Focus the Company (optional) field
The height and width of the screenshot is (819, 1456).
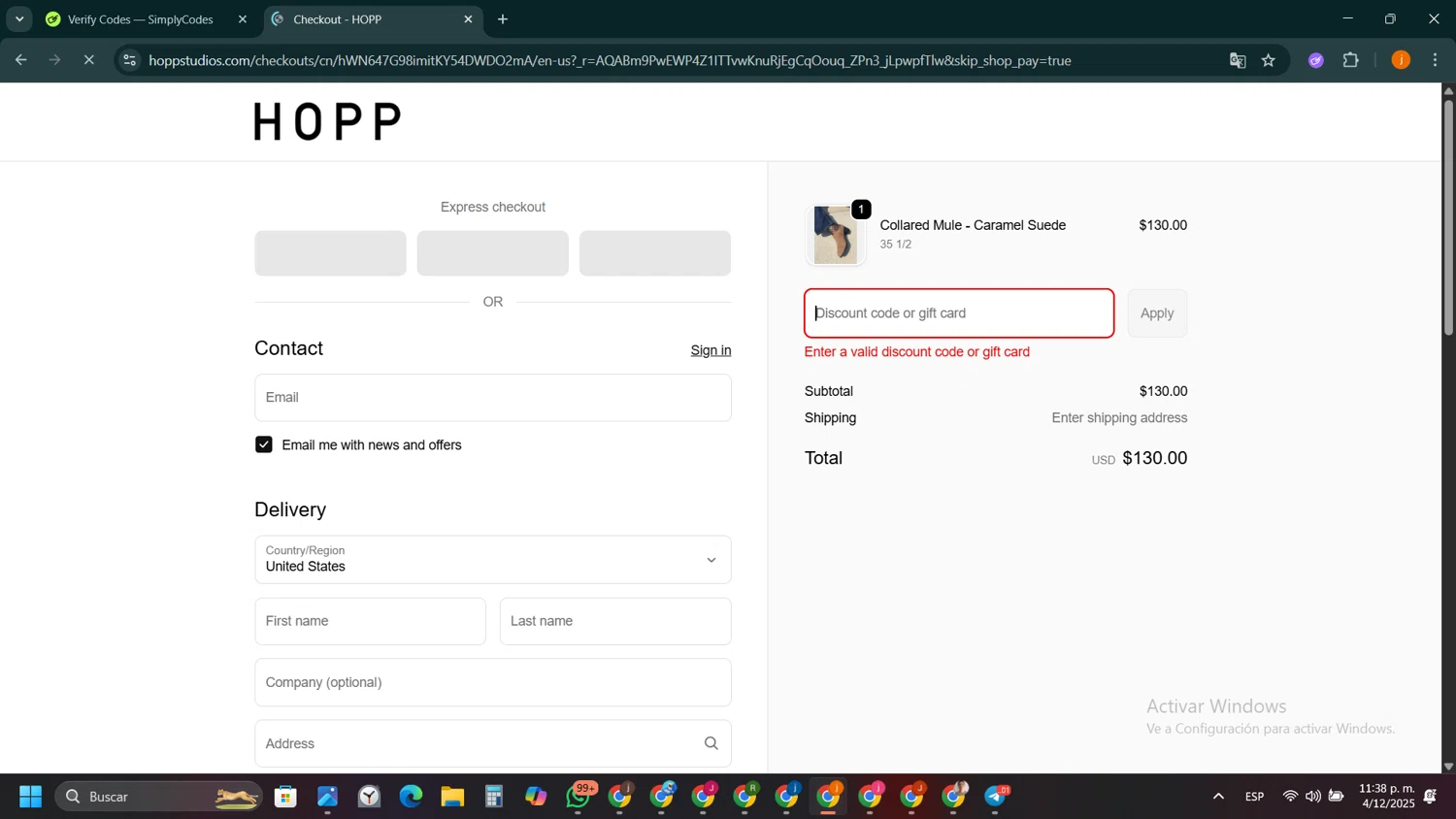[493, 682]
